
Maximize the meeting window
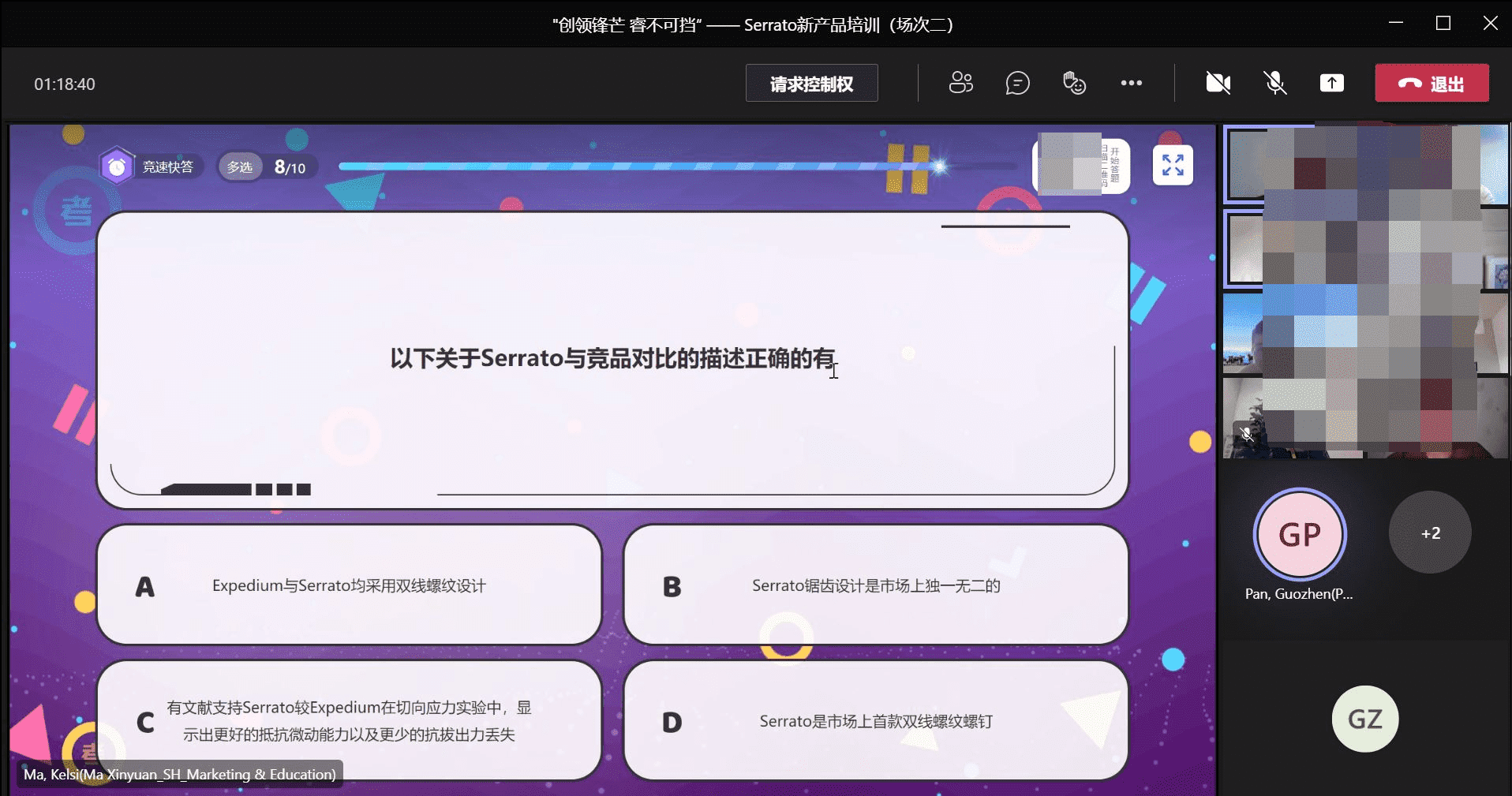[1443, 23]
